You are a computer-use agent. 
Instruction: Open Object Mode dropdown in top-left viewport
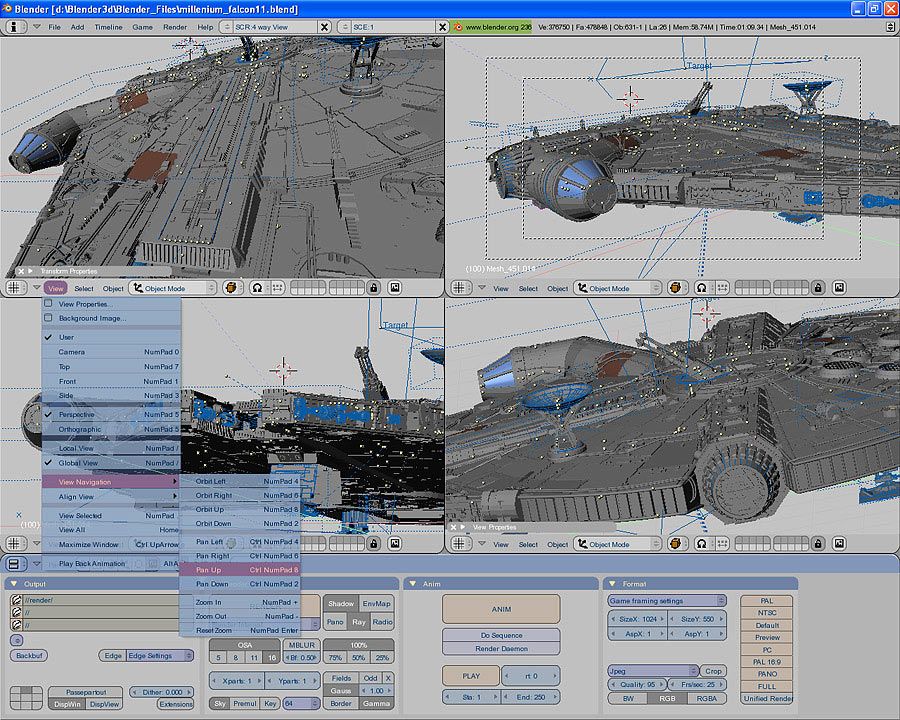pos(172,288)
